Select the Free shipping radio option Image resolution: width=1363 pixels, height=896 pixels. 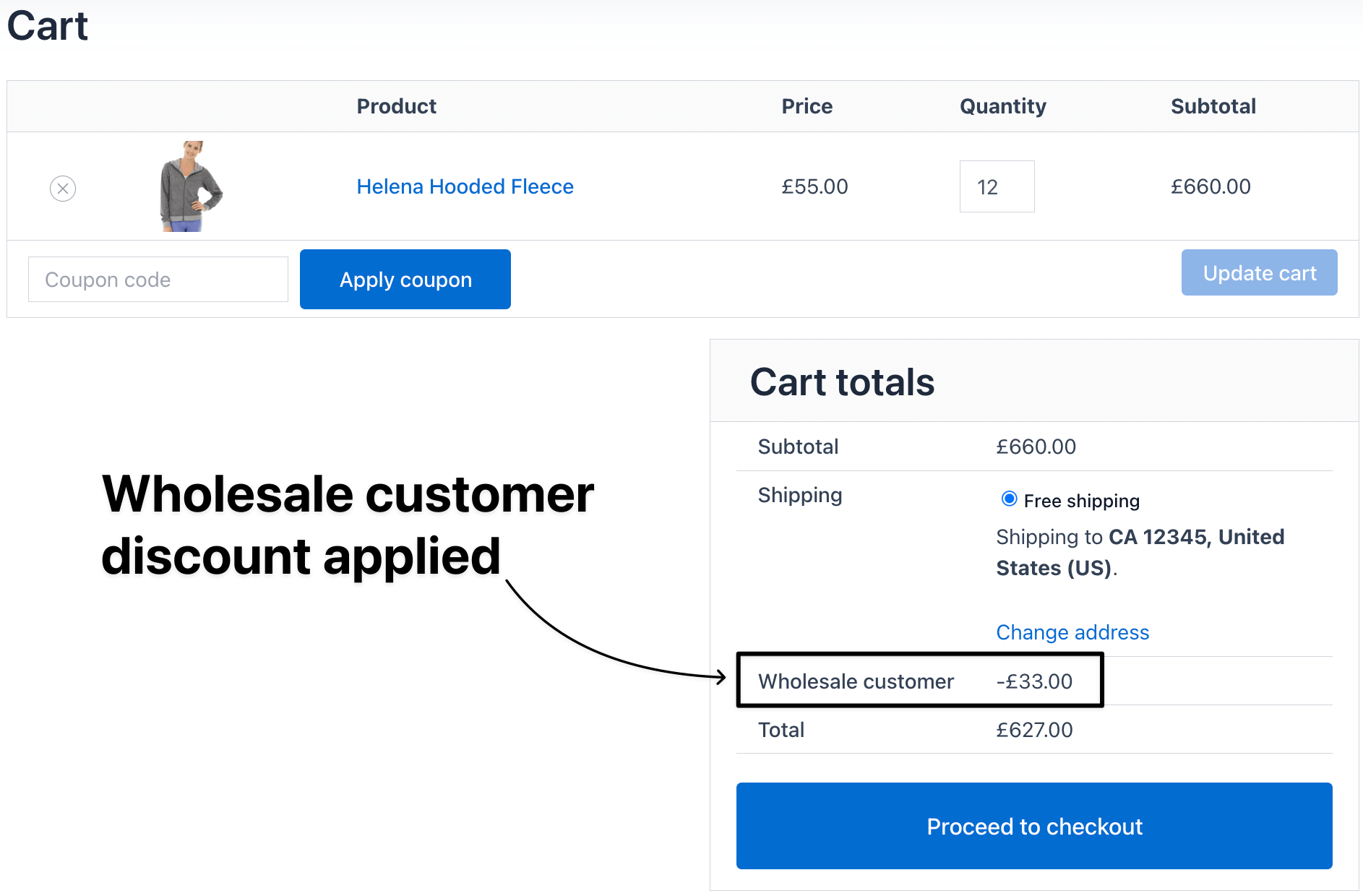point(1009,499)
